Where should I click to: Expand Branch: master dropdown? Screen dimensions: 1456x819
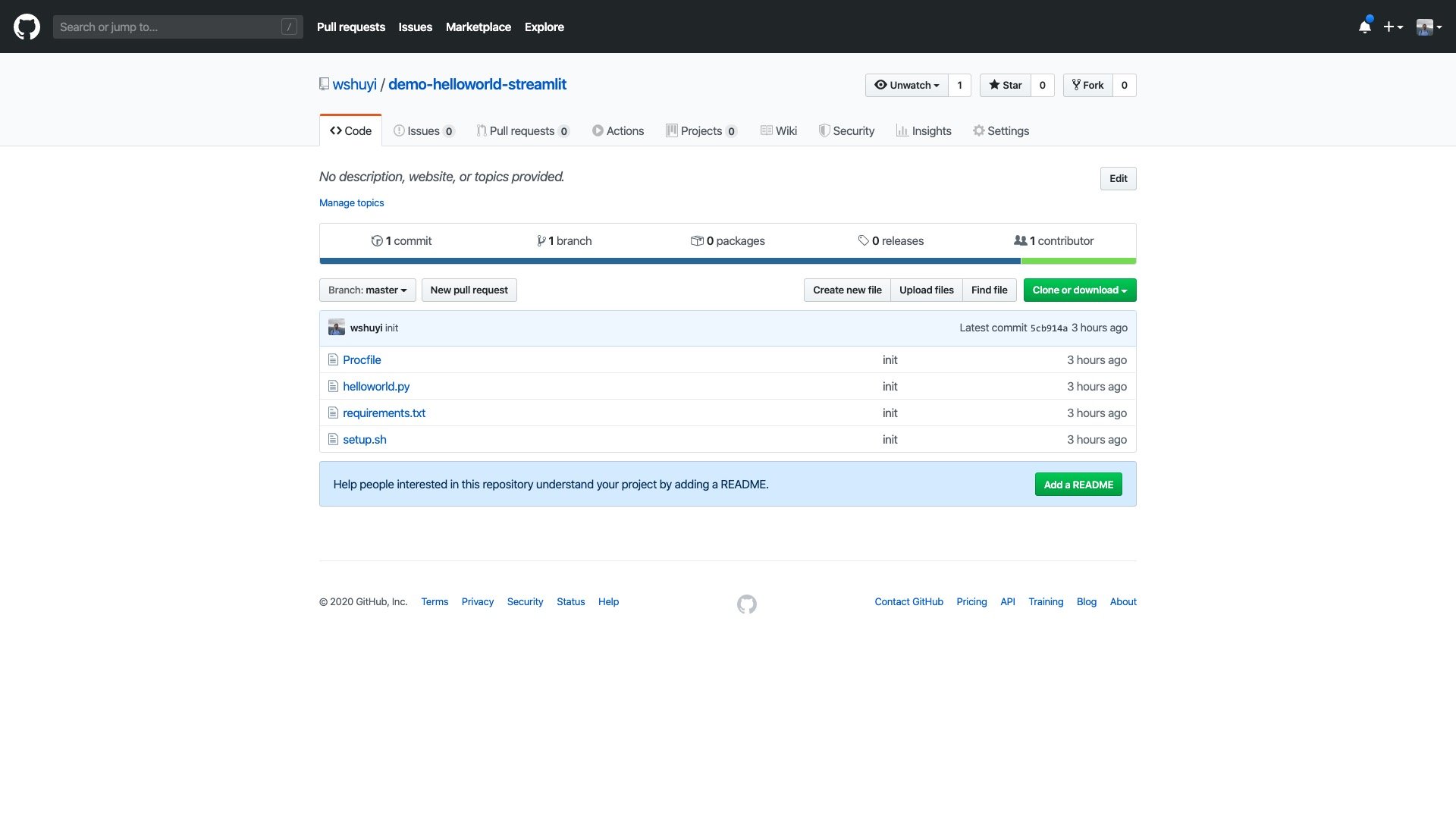(x=368, y=290)
